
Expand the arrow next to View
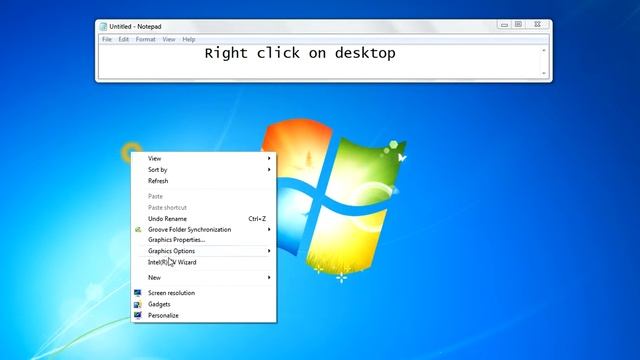click(269, 158)
